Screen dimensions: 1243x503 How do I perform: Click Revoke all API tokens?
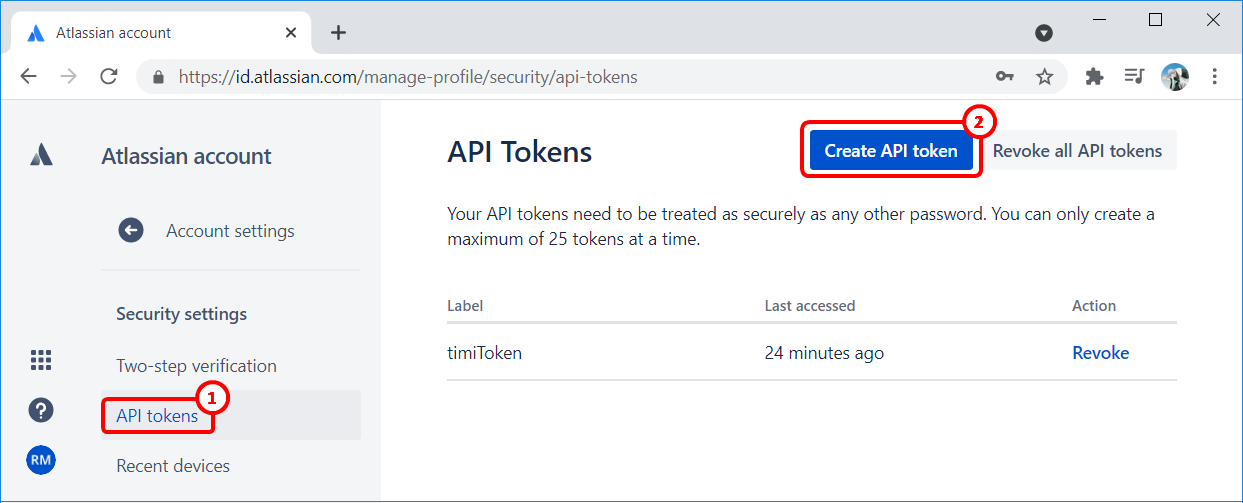point(1078,151)
